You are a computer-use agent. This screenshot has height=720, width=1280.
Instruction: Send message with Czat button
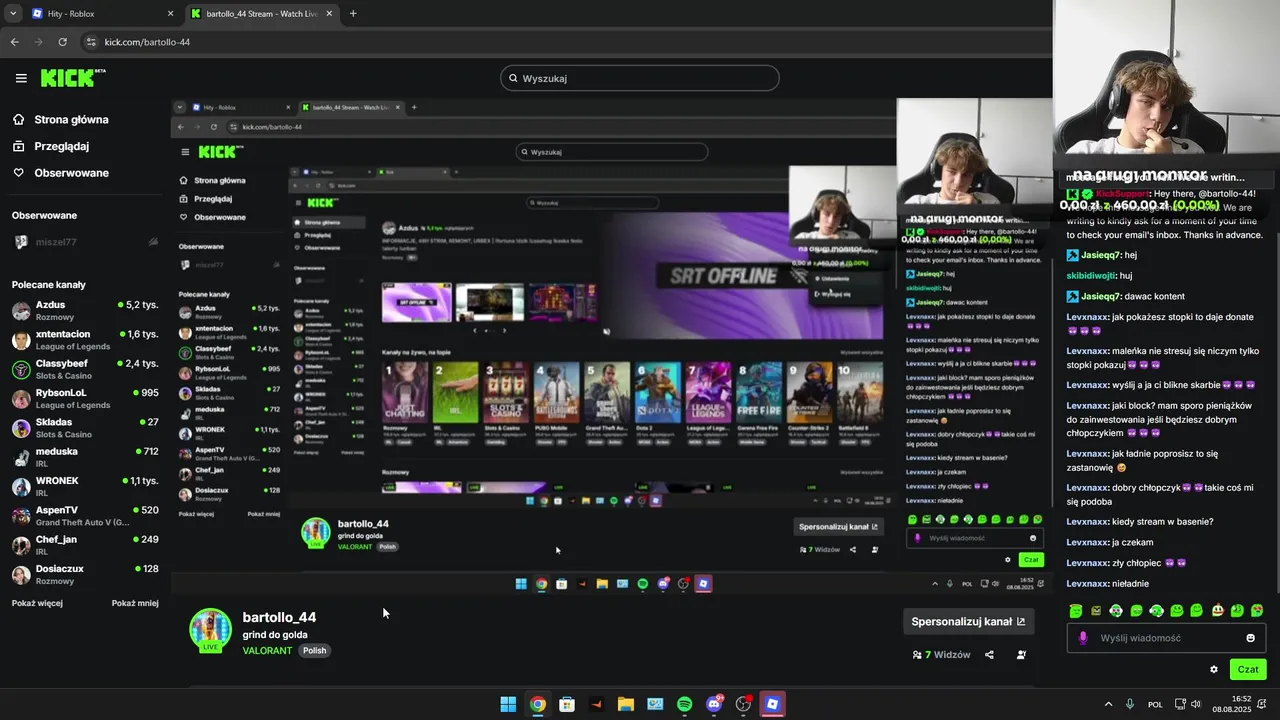point(1248,670)
